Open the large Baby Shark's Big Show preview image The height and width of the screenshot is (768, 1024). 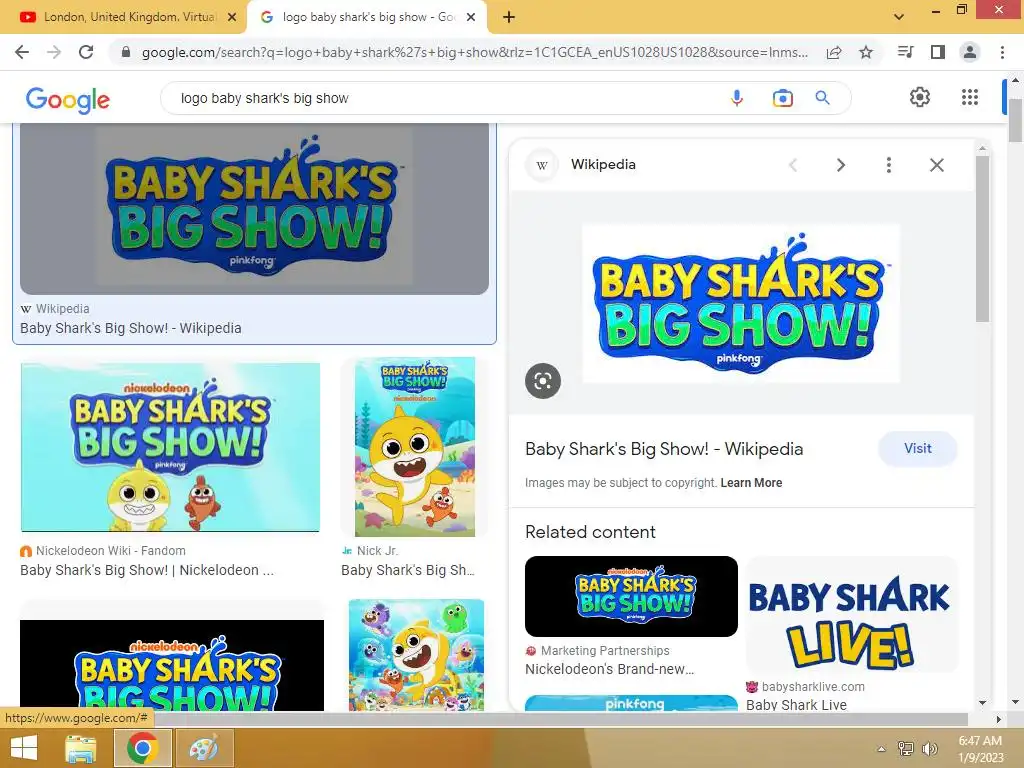click(741, 304)
